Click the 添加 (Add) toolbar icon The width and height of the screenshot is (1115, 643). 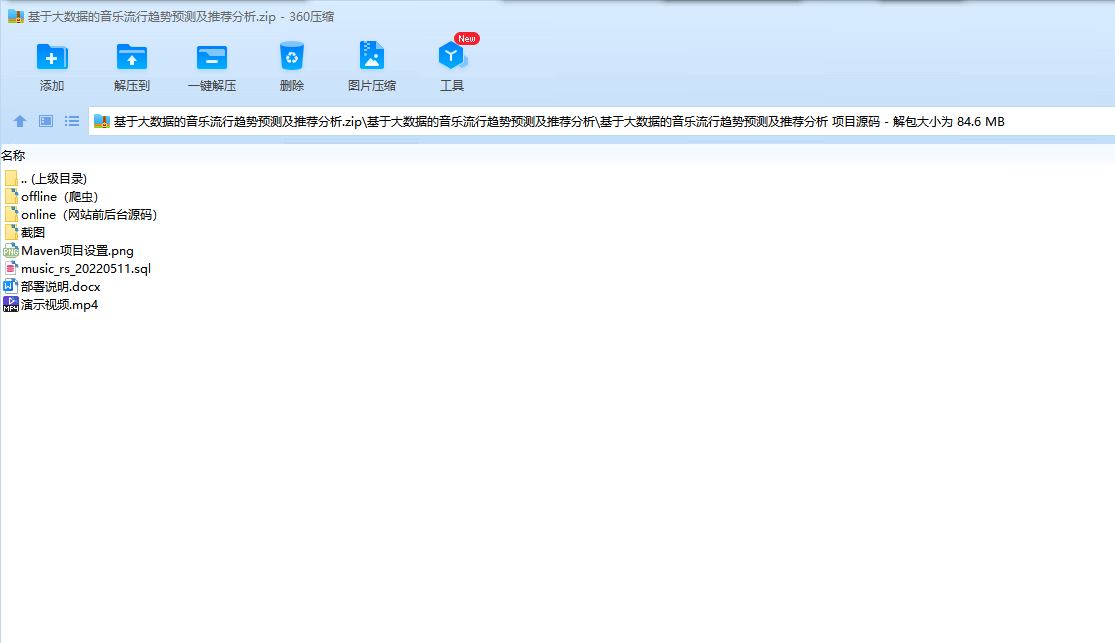click(52, 57)
